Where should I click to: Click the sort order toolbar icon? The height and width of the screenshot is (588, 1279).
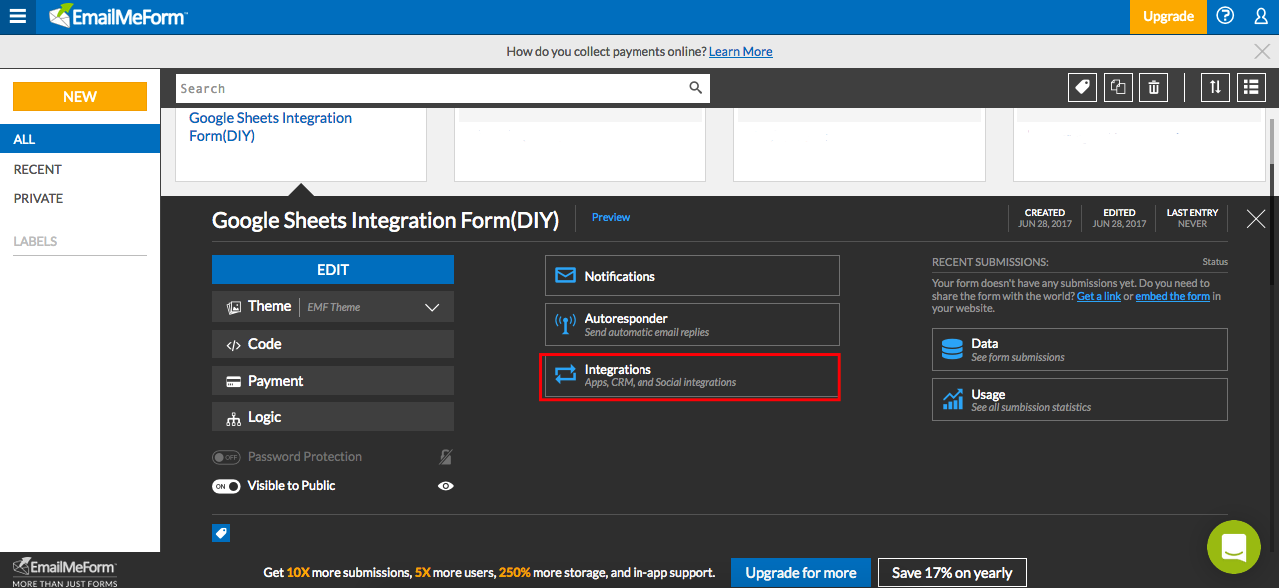[x=1215, y=88]
